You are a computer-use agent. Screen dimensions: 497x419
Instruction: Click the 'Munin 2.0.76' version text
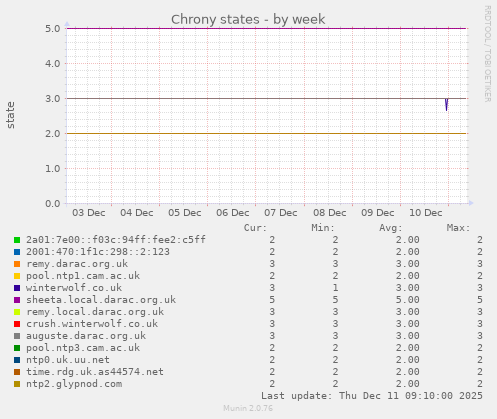point(248,408)
